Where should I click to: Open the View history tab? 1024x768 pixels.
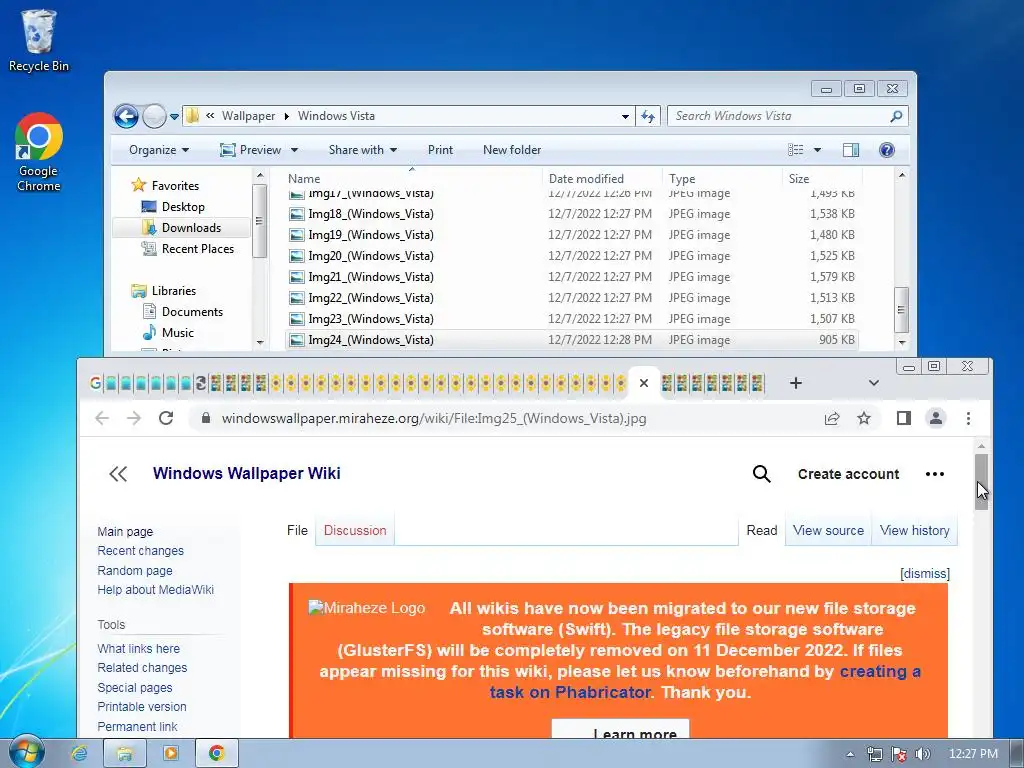point(914,530)
